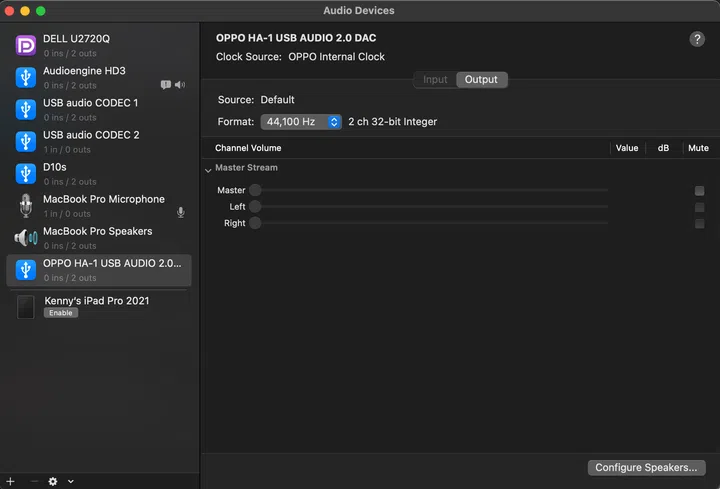Click the DELL U2720Q display port icon
This screenshot has height=489, width=720.
click(x=26, y=45)
